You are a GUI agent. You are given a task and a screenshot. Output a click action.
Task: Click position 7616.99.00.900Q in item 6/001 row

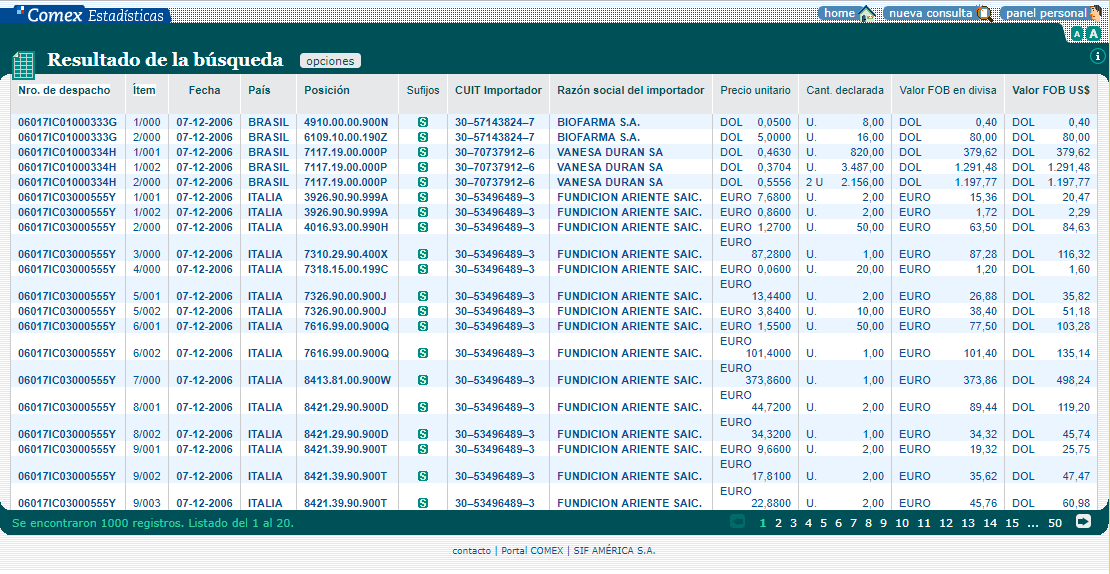pyautogui.click(x=346, y=326)
